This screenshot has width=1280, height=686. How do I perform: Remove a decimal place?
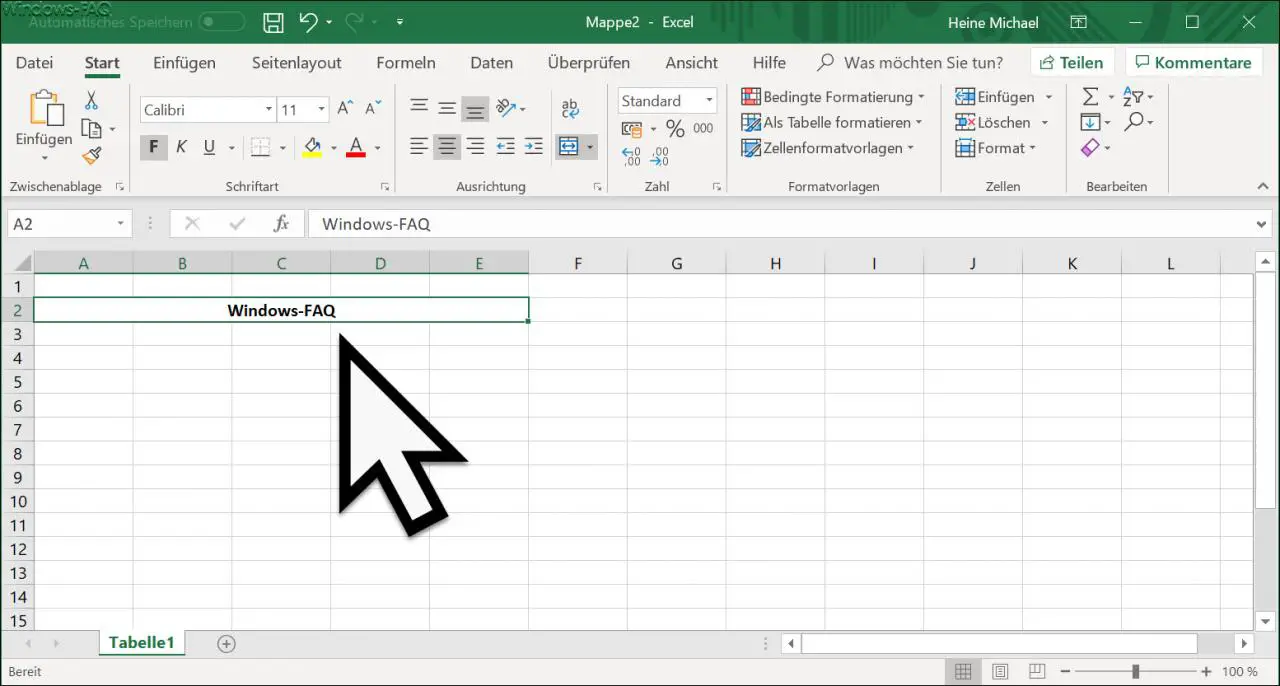[659, 156]
